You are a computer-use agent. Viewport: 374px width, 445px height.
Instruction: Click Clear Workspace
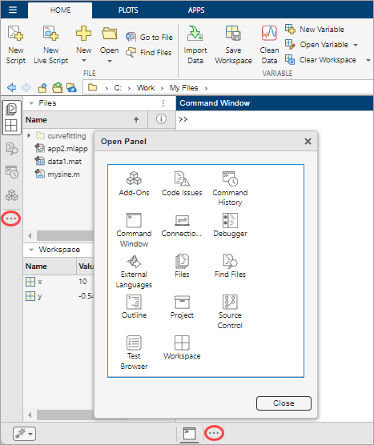click(x=321, y=60)
